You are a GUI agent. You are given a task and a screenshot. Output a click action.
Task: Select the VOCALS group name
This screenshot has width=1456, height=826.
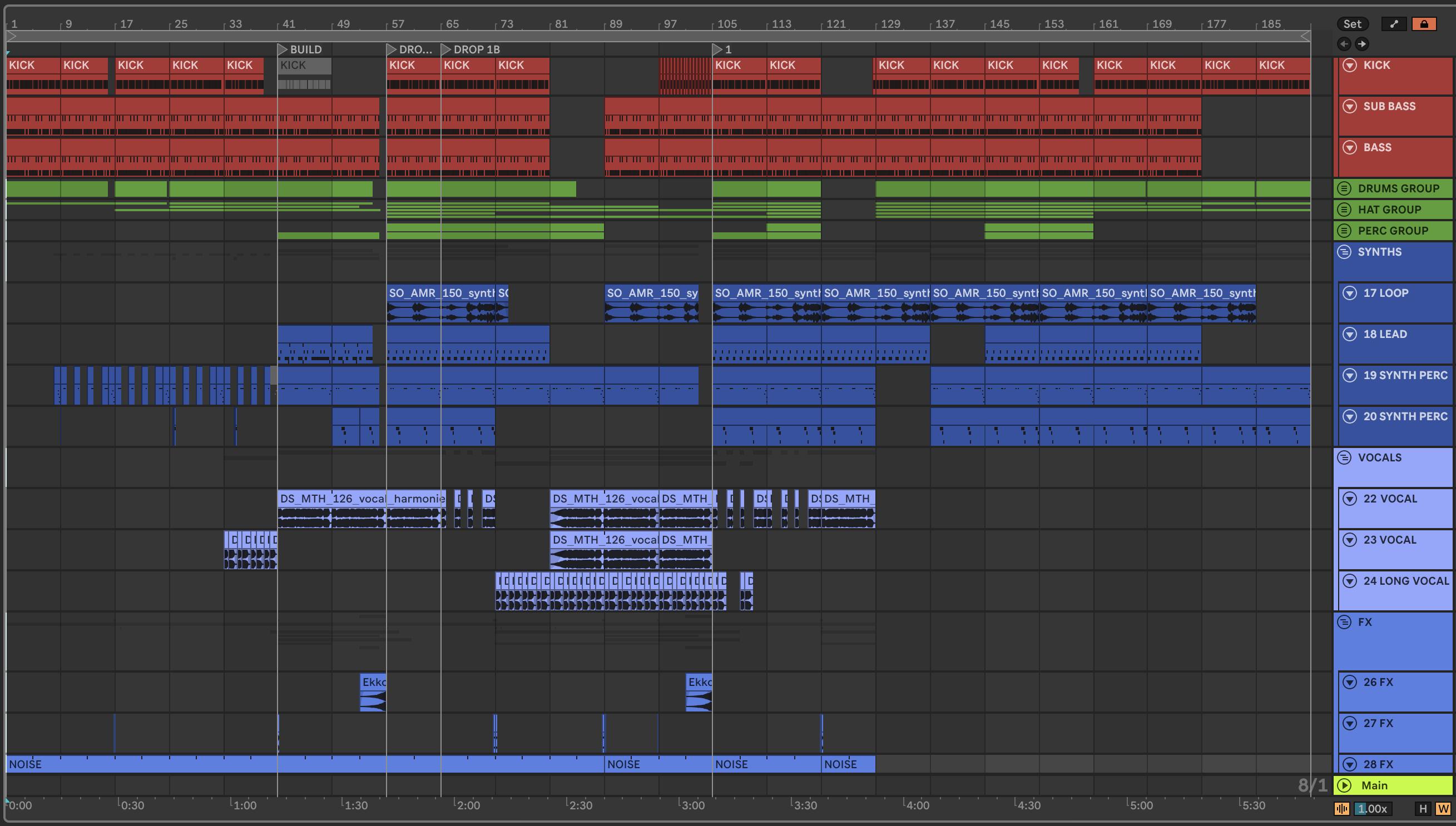[x=1379, y=457]
